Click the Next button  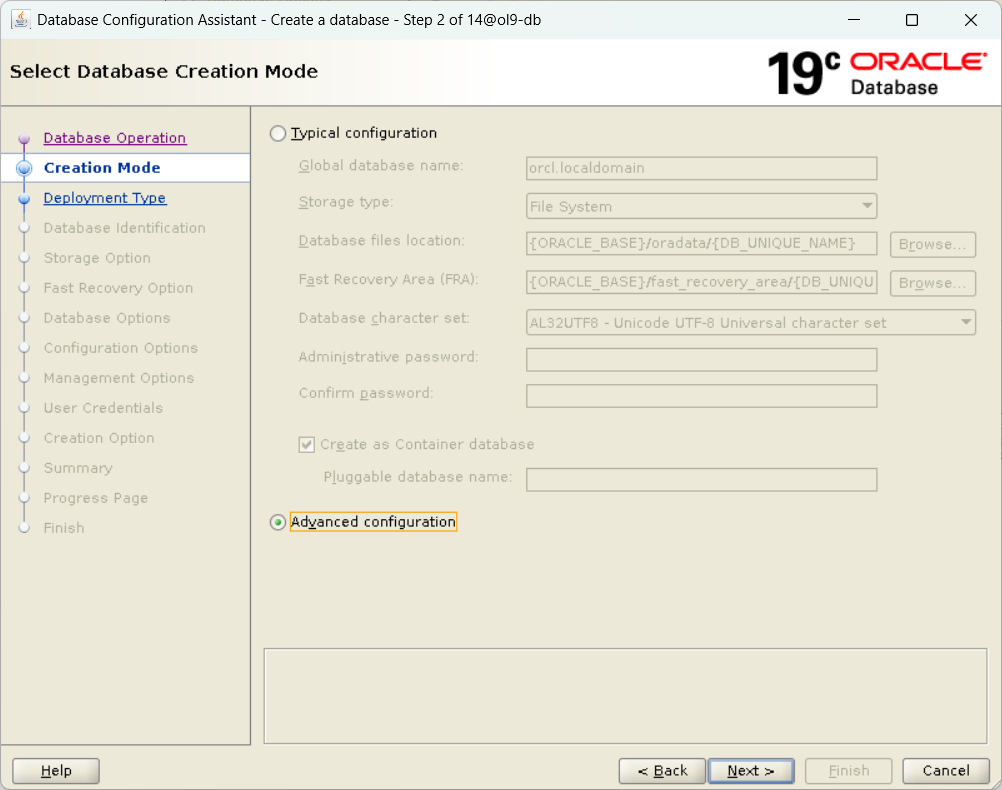(751, 771)
